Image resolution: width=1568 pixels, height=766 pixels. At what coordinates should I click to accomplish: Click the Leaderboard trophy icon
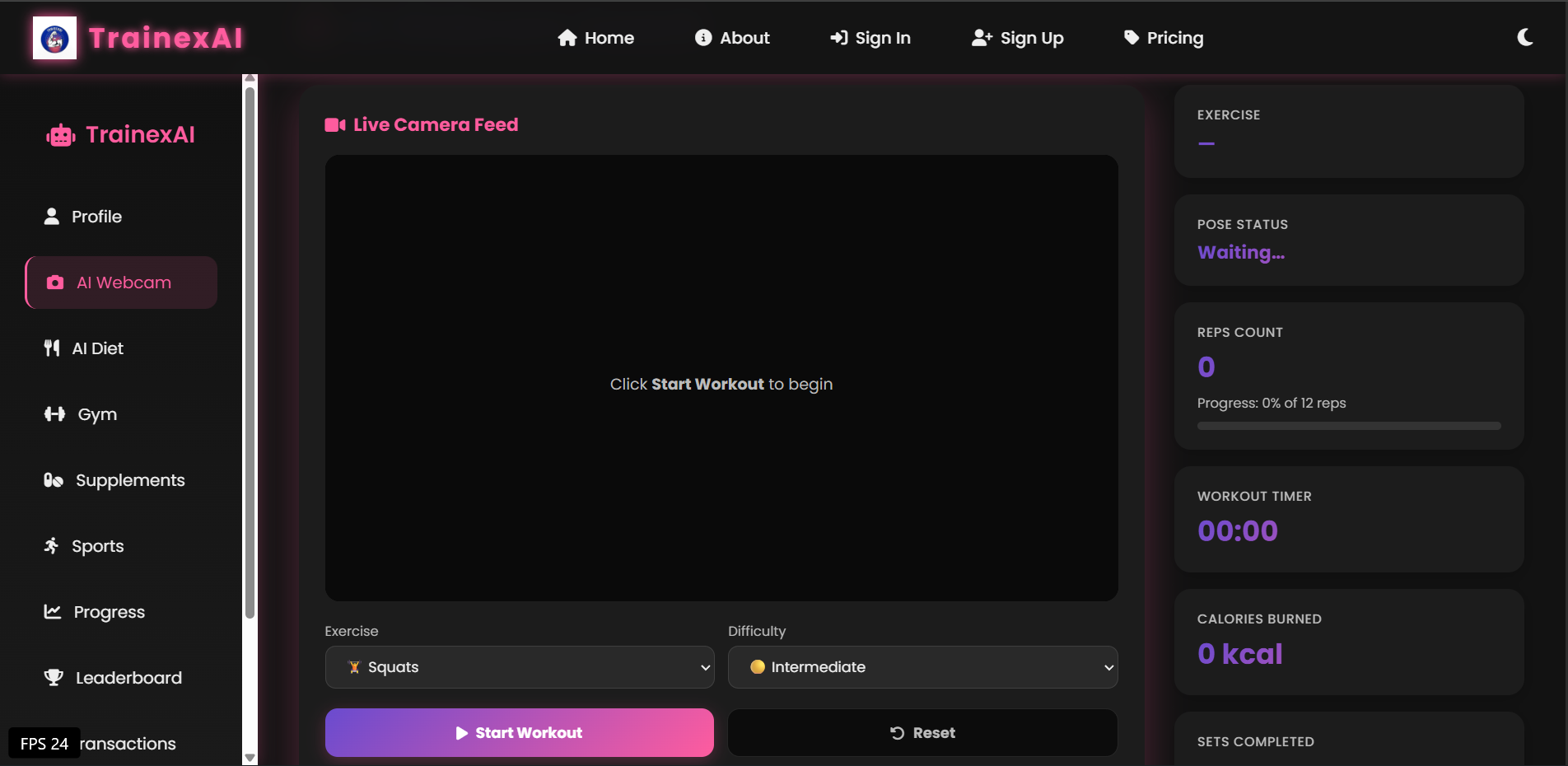click(x=54, y=678)
